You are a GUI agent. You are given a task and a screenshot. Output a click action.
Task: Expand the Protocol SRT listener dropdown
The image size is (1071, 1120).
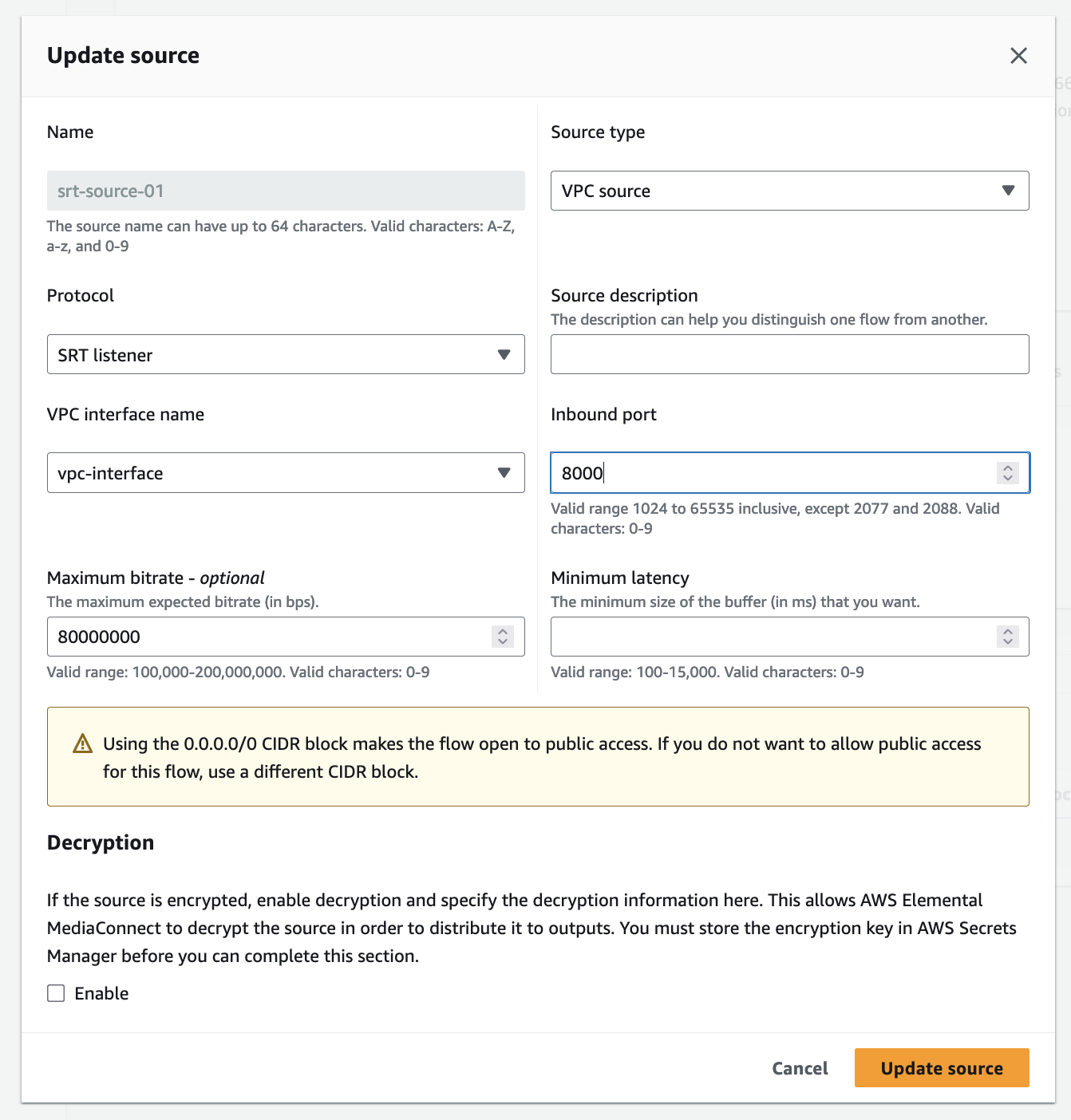pyautogui.click(x=286, y=355)
